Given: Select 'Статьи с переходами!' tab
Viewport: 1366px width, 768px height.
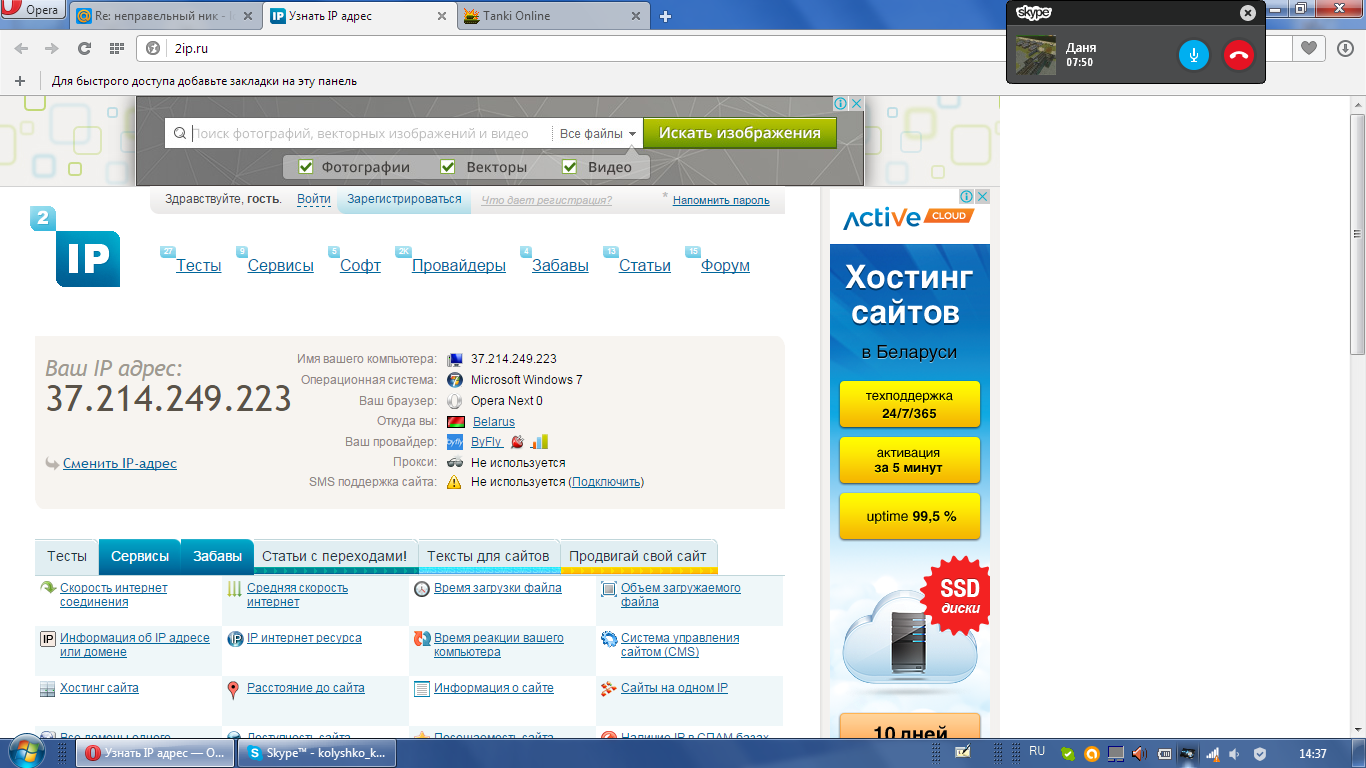Looking at the screenshot, I should [x=335, y=556].
